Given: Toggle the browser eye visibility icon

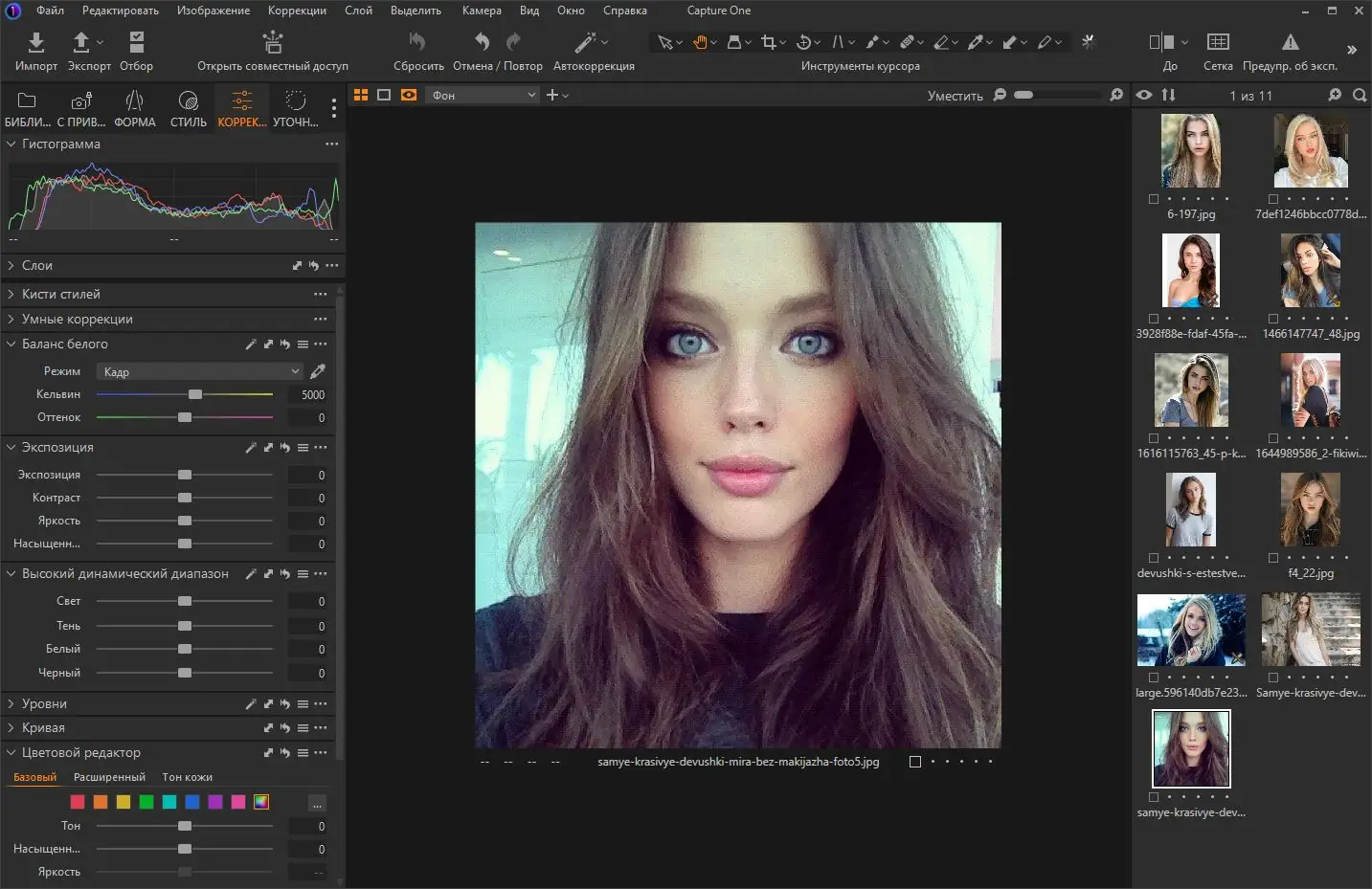Looking at the screenshot, I should click(1144, 95).
